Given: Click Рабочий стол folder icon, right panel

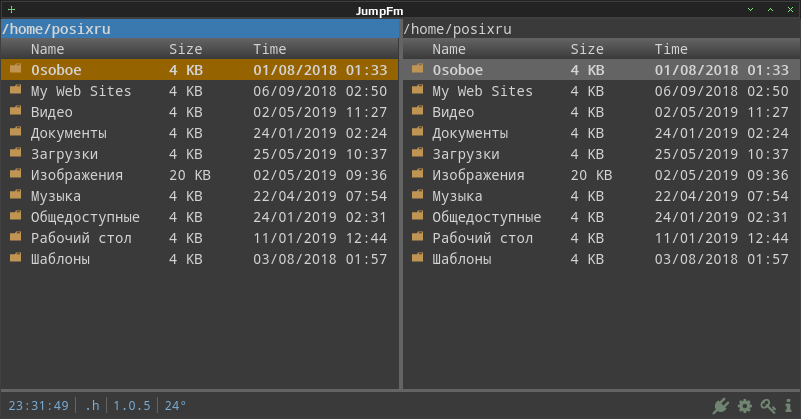Looking at the screenshot, I should [417, 236].
